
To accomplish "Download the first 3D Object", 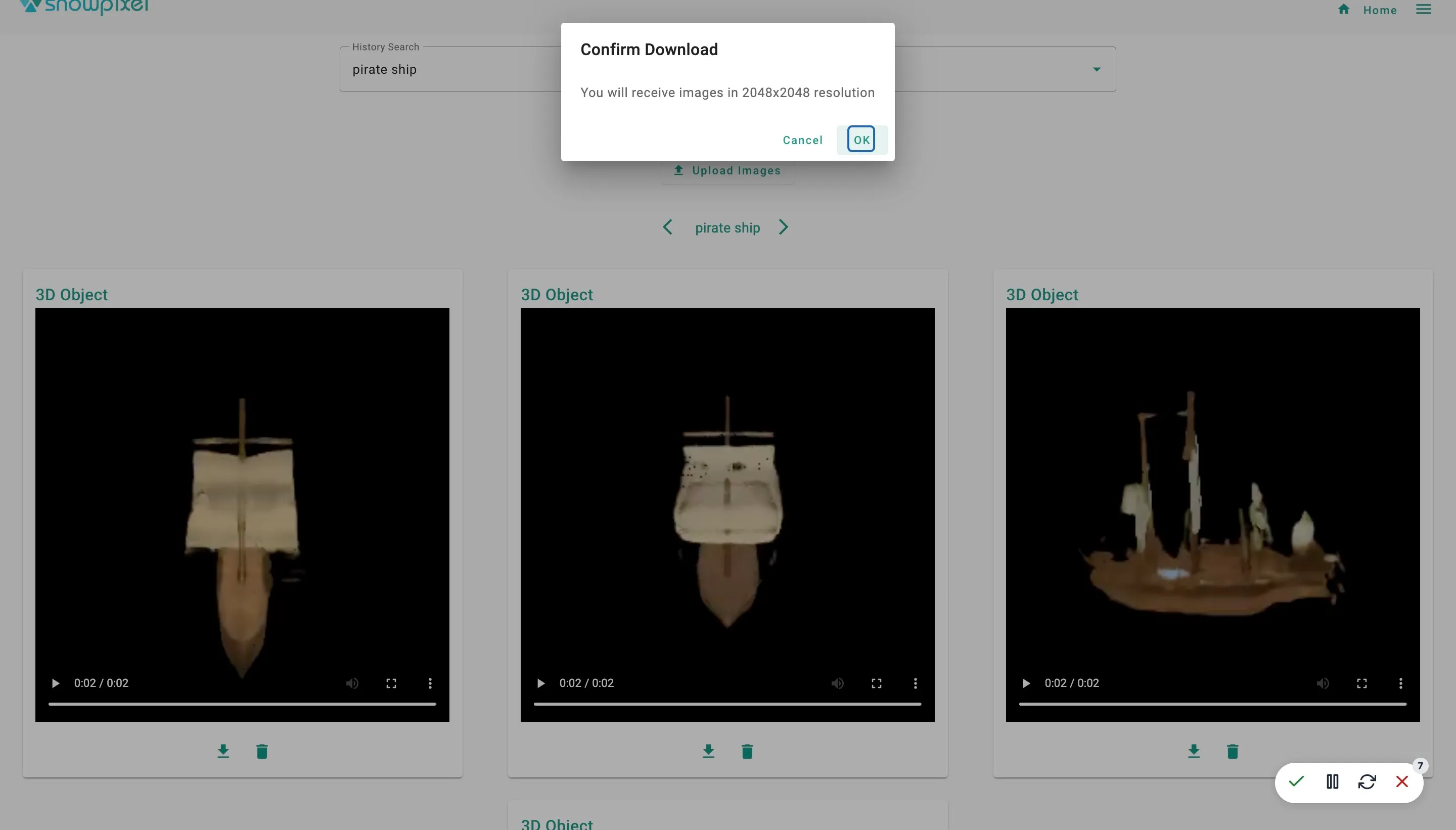I will [223, 751].
